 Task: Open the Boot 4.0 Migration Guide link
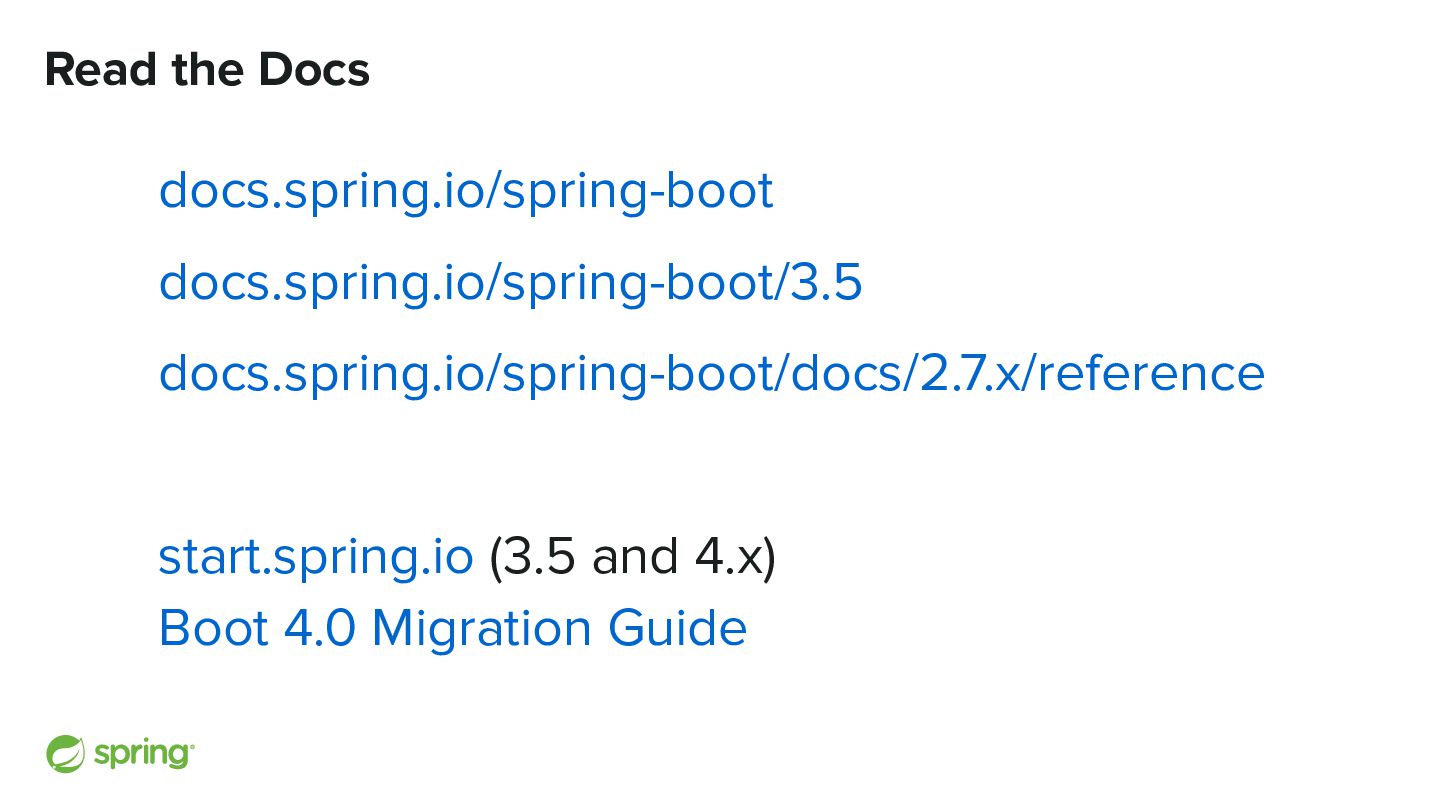click(452, 629)
